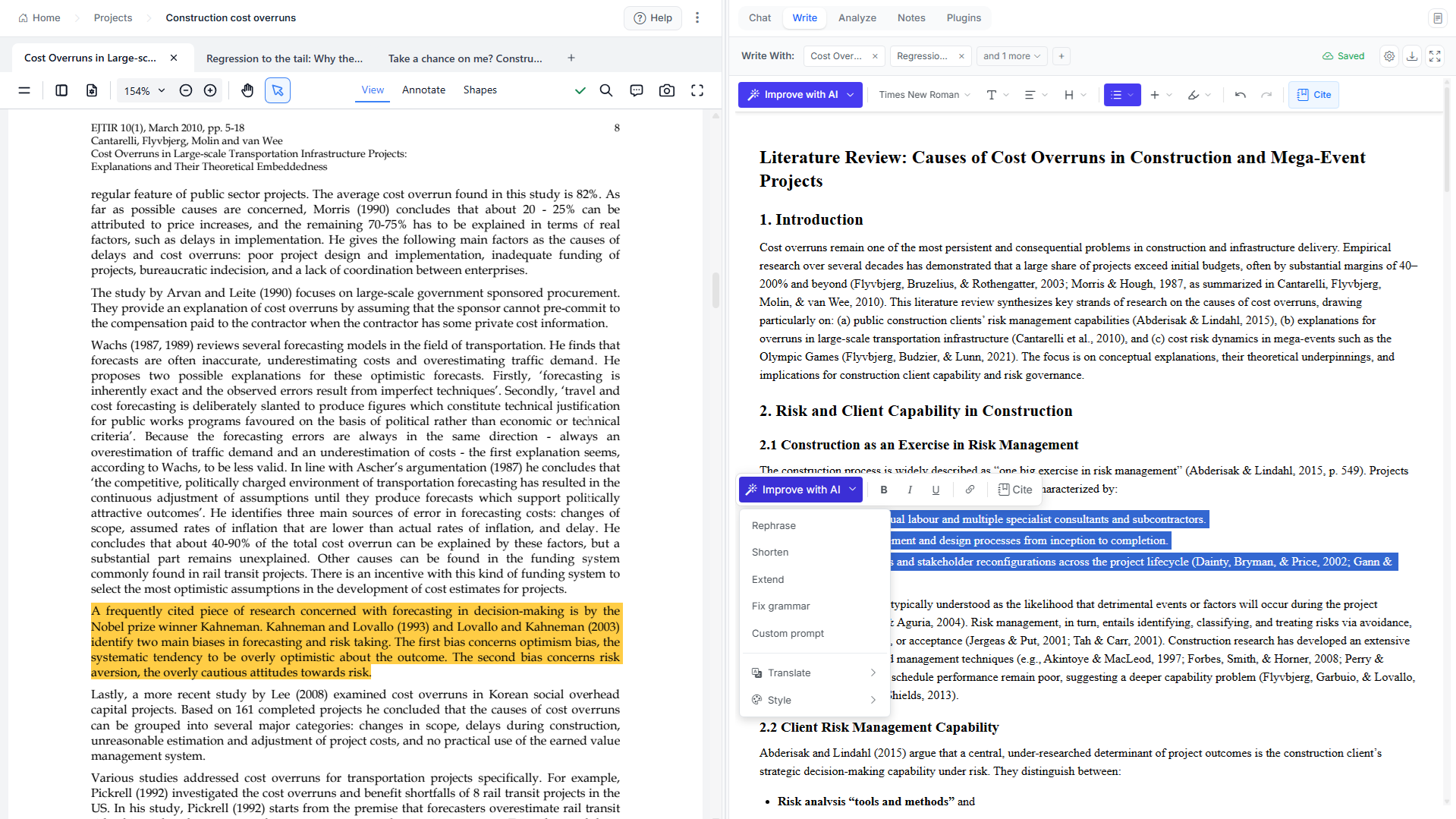Open the Times New Roman font dropdown
Screen dimensions: 1456x819
924,95
